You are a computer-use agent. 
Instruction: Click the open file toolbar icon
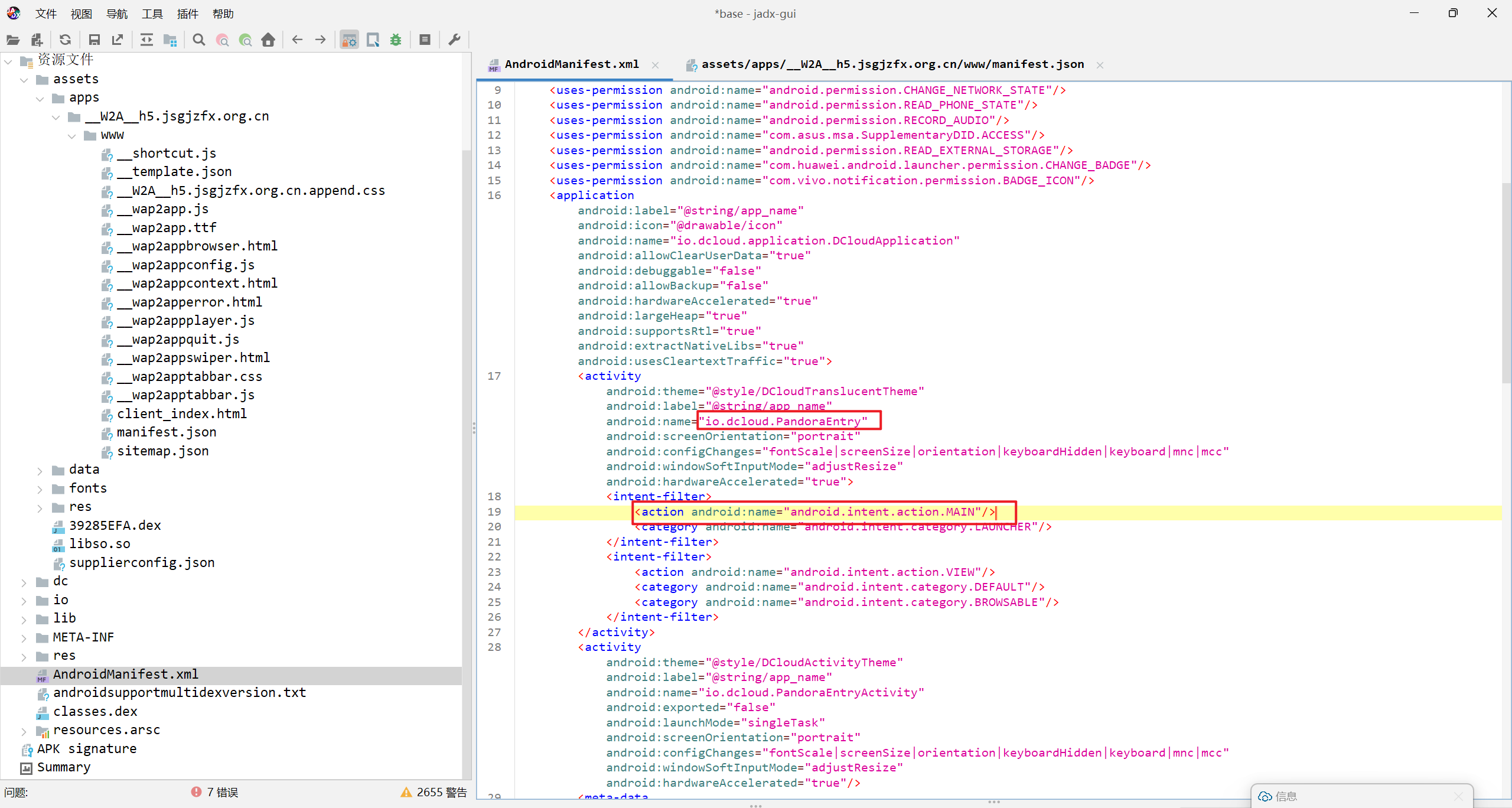point(13,40)
